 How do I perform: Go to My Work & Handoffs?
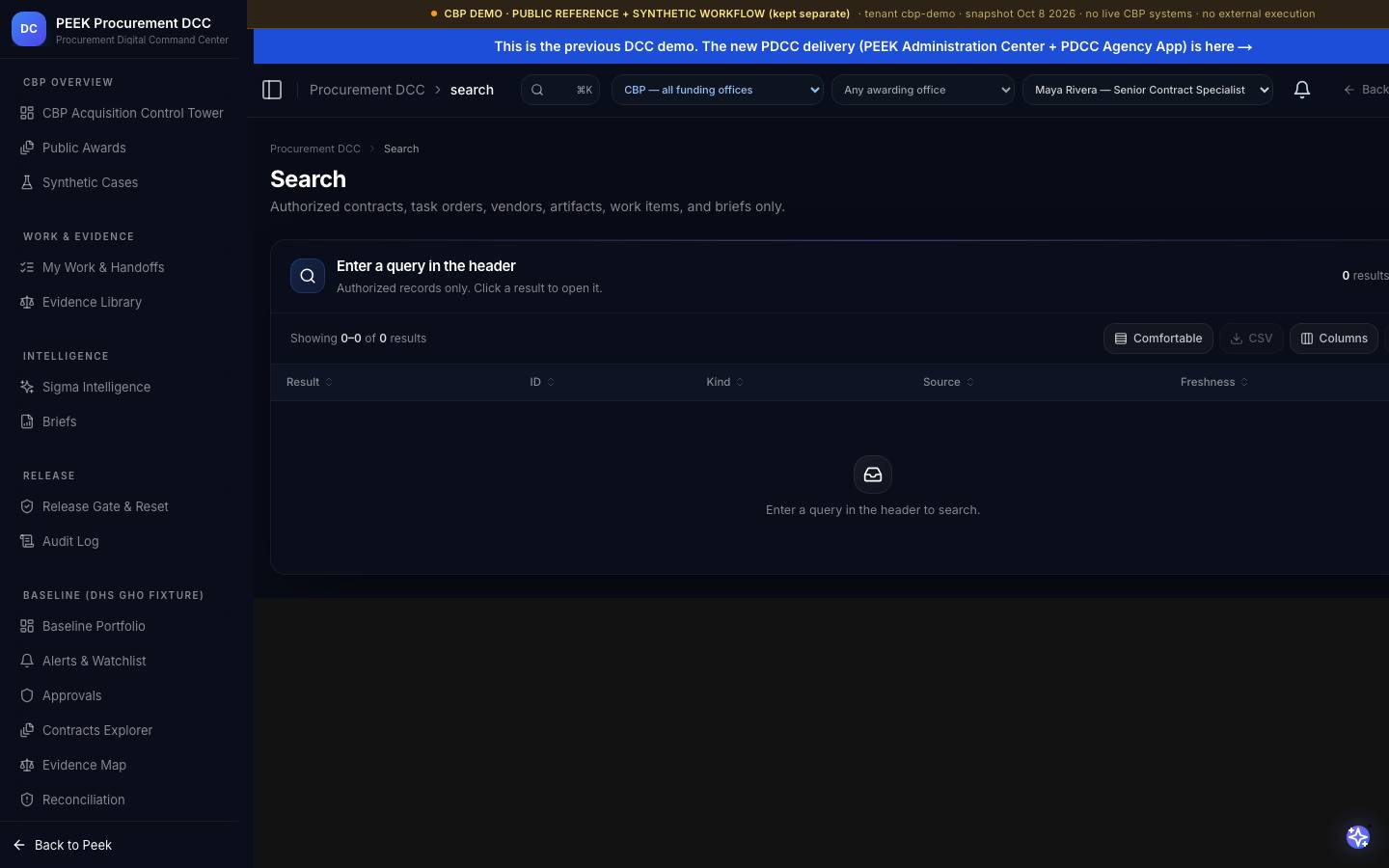[x=122, y=267]
